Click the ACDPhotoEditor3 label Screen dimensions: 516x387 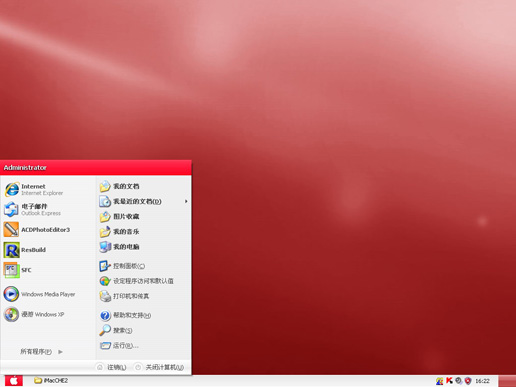[46, 230]
